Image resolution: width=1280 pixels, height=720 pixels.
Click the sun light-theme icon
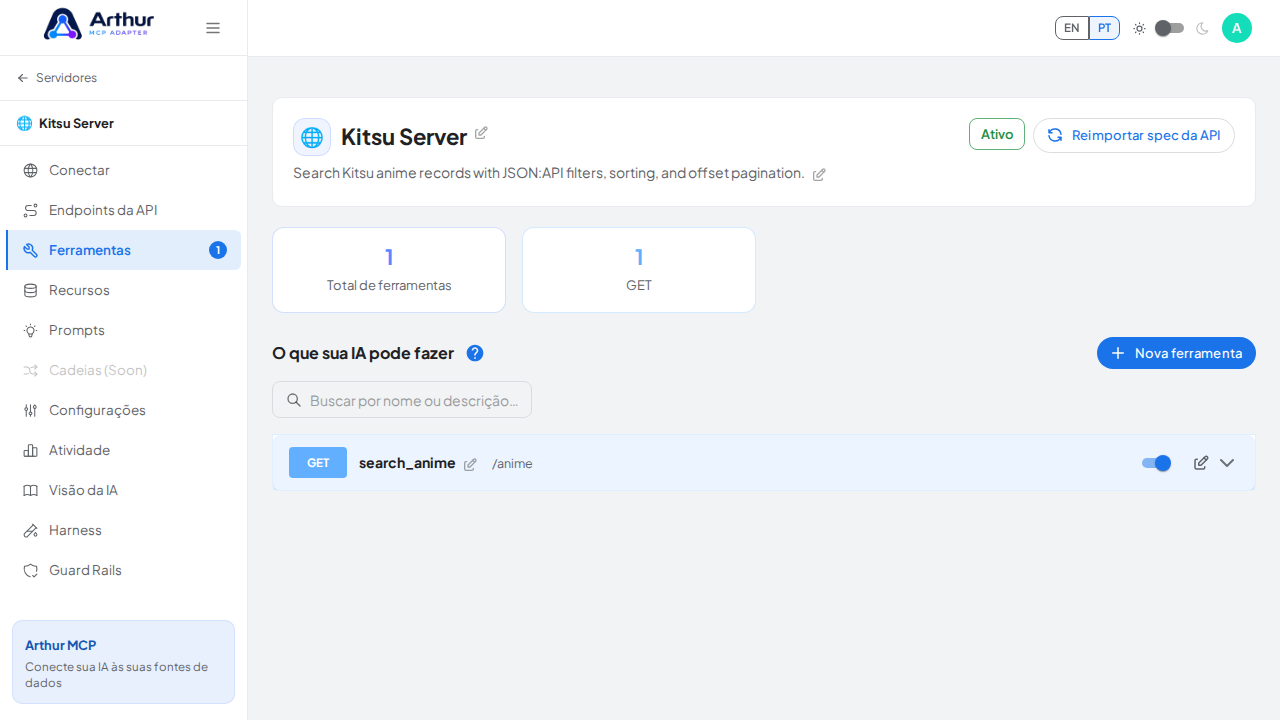1139,28
